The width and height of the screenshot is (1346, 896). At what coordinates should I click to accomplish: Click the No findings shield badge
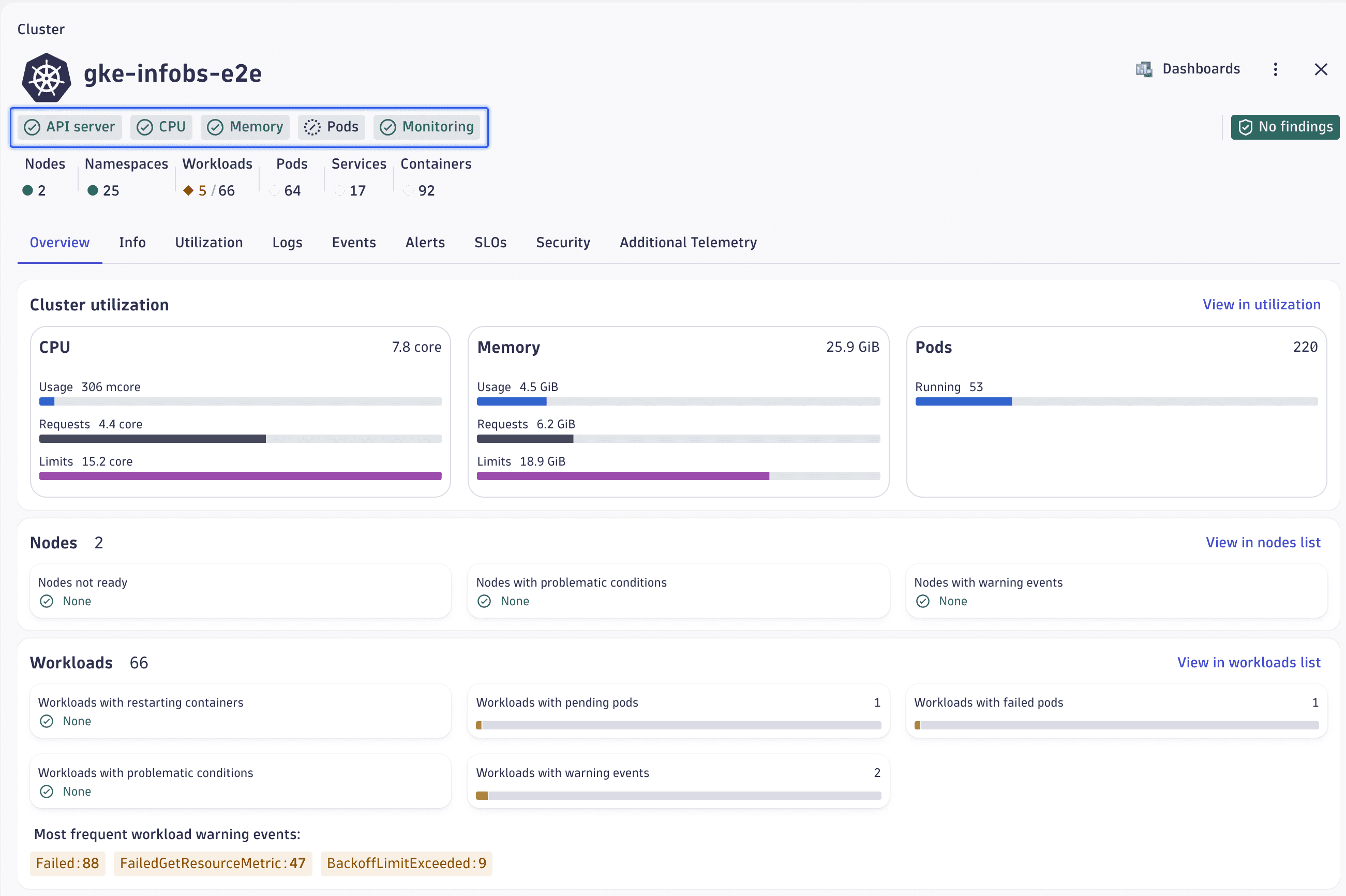[x=1285, y=127]
